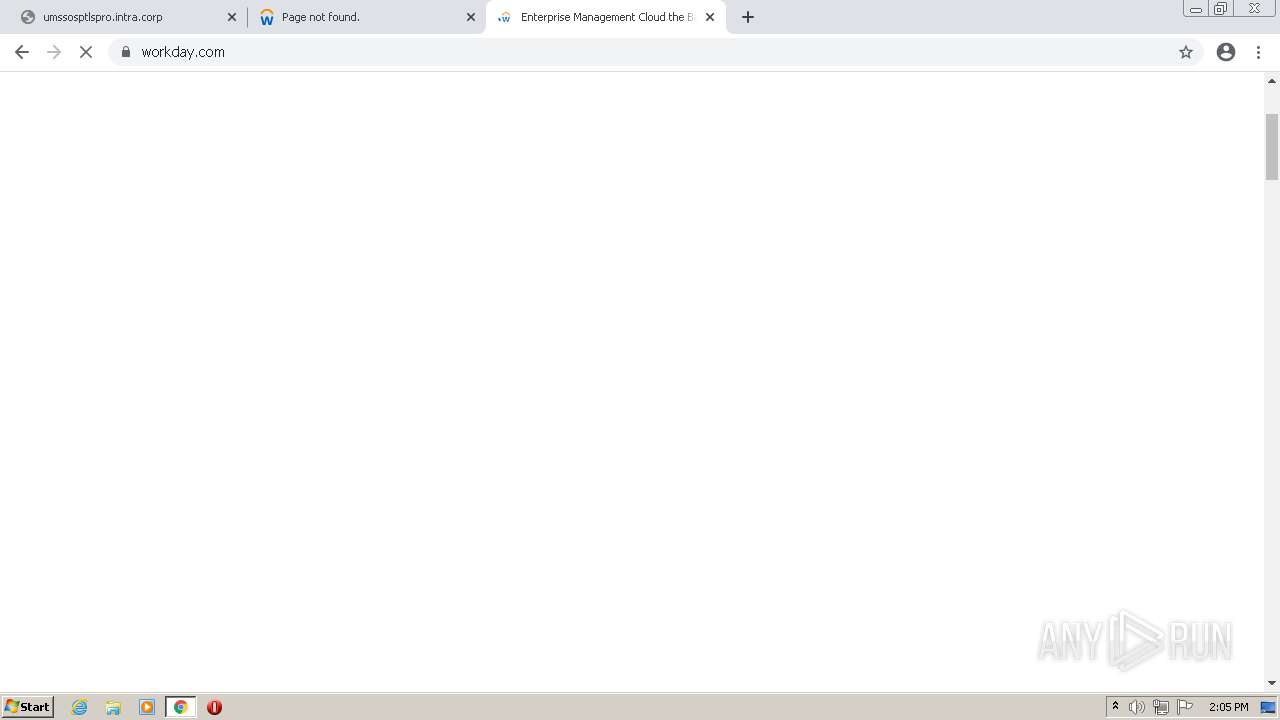The width and height of the screenshot is (1280, 720).
Task: Open the network tray icon
Action: [x=1161, y=707]
